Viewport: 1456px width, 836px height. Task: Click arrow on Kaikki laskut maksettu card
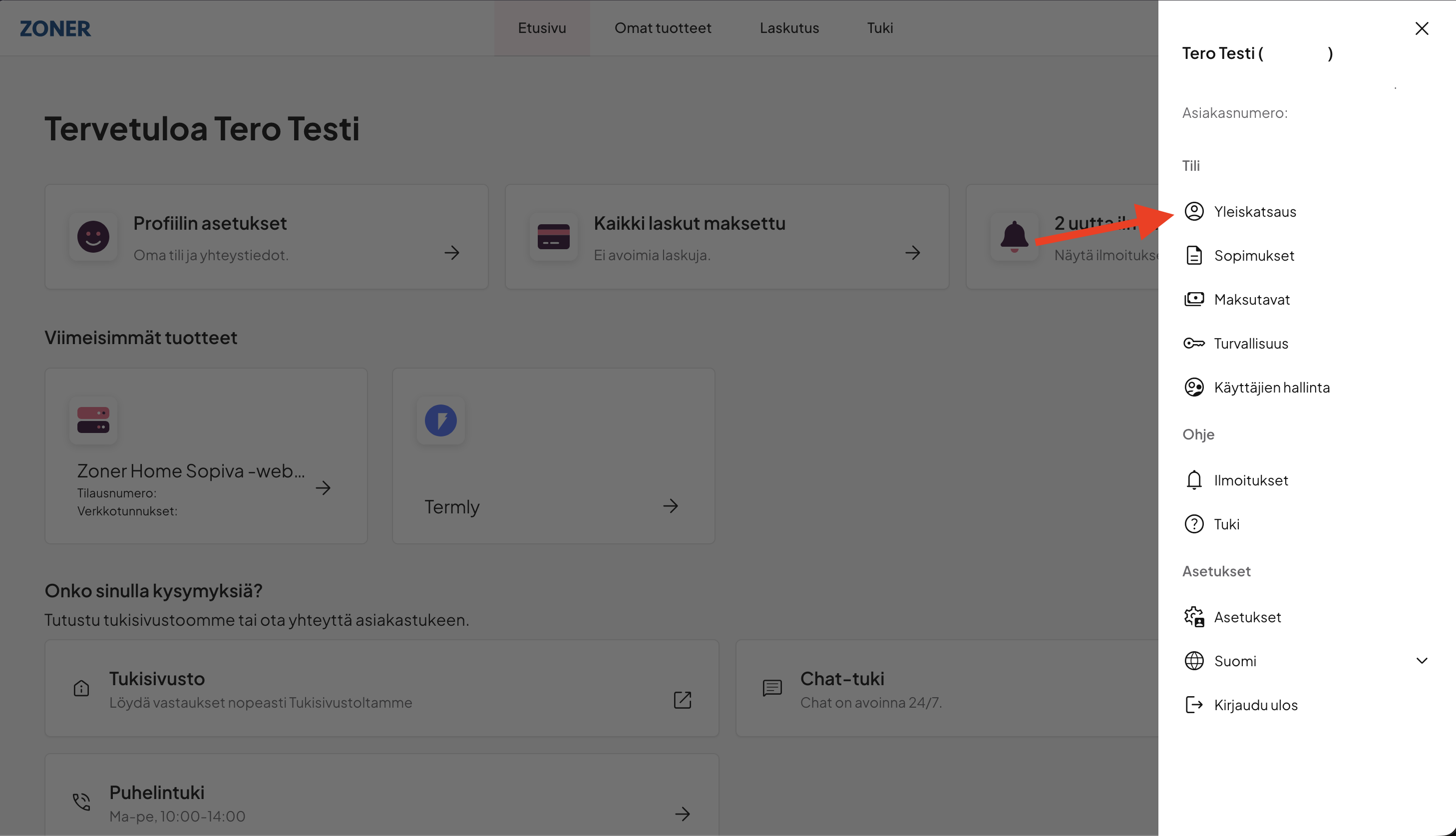pos(913,253)
